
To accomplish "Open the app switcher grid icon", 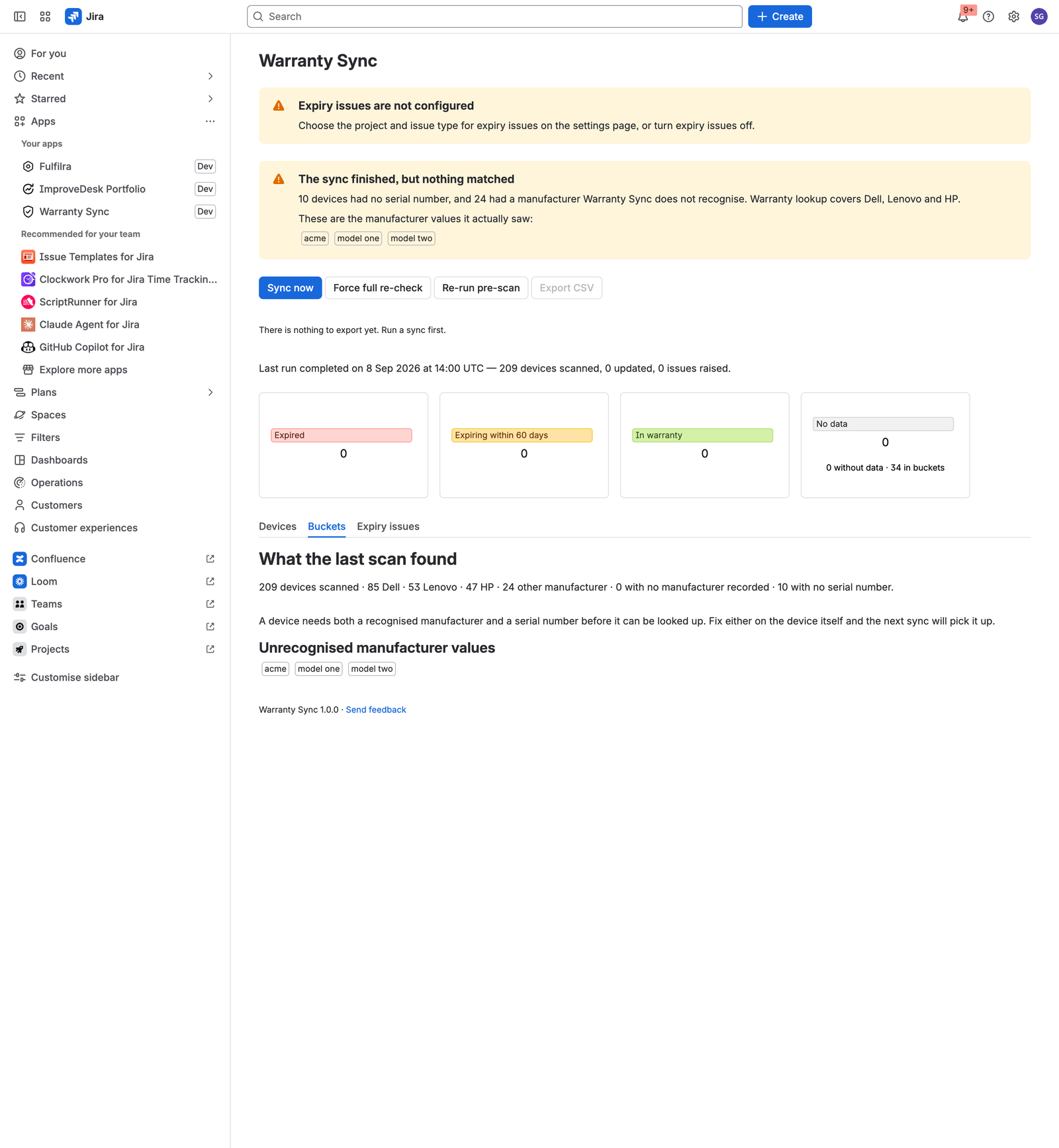I will pos(45,17).
